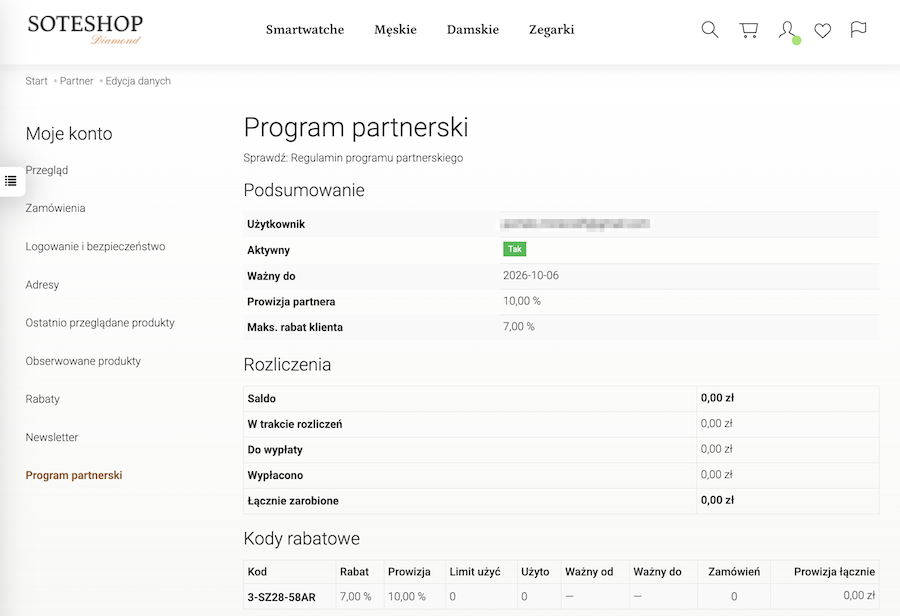Viewport: 900px width, 616px height.
Task: Click the Wypłacono amount
Action: click(x=716, y=475)
